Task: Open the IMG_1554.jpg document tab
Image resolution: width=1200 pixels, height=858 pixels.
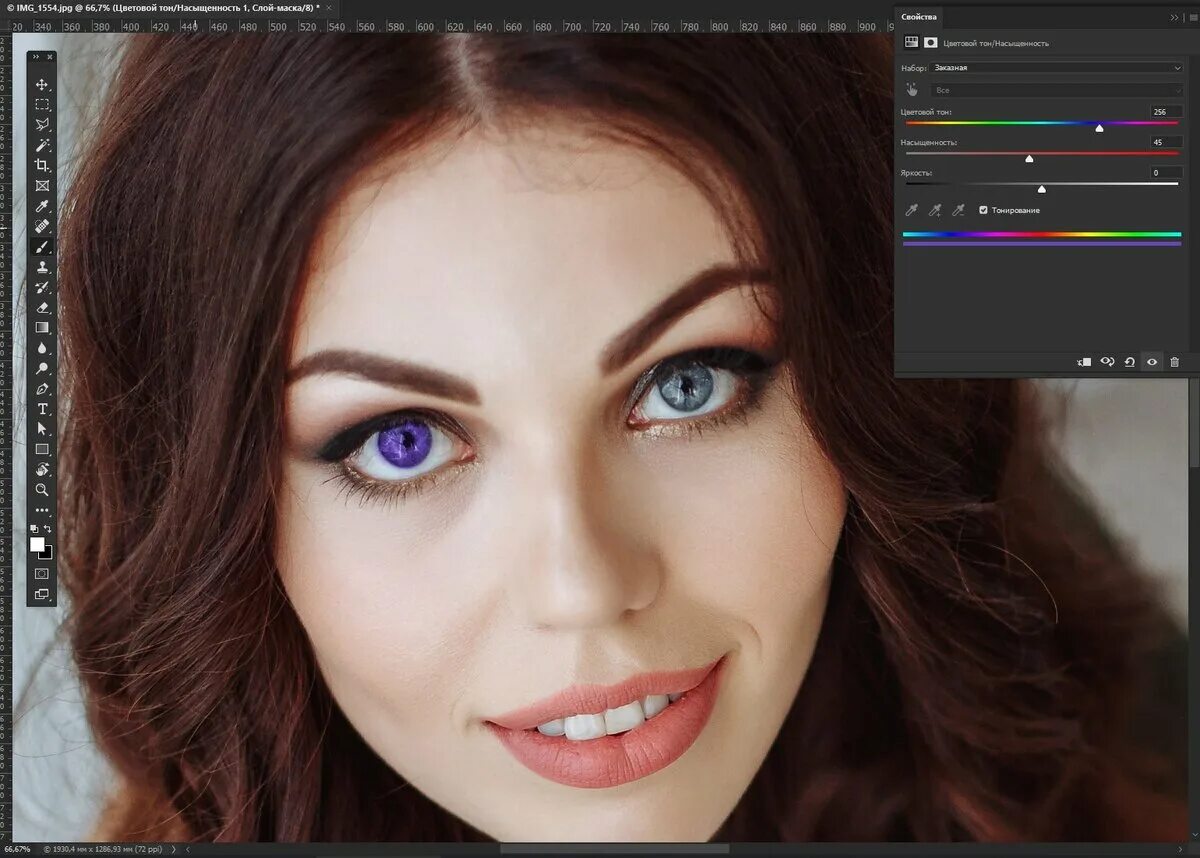Action: point(163,7)
